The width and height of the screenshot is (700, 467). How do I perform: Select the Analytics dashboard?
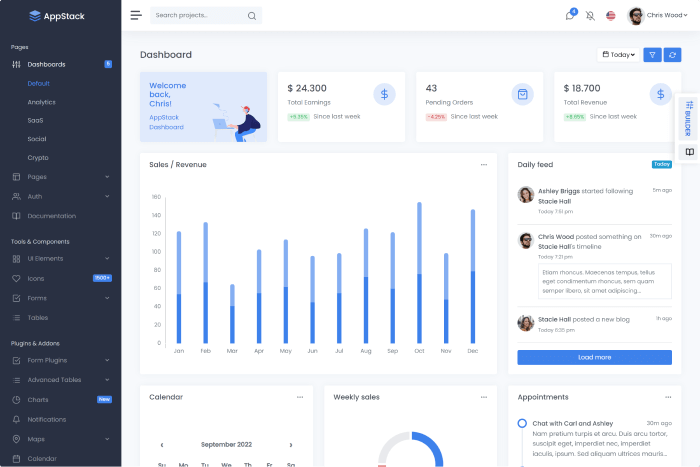pyautogui.click(x=42, y=102)
